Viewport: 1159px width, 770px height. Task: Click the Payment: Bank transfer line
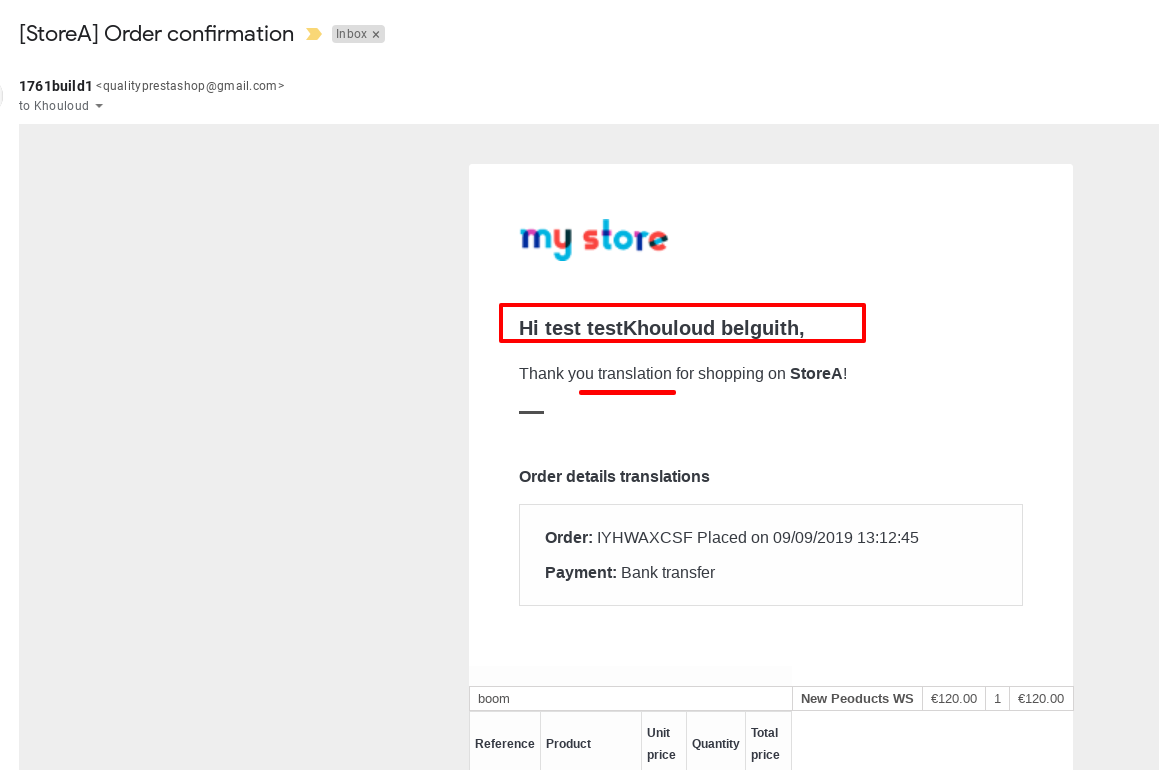point(630,573)
